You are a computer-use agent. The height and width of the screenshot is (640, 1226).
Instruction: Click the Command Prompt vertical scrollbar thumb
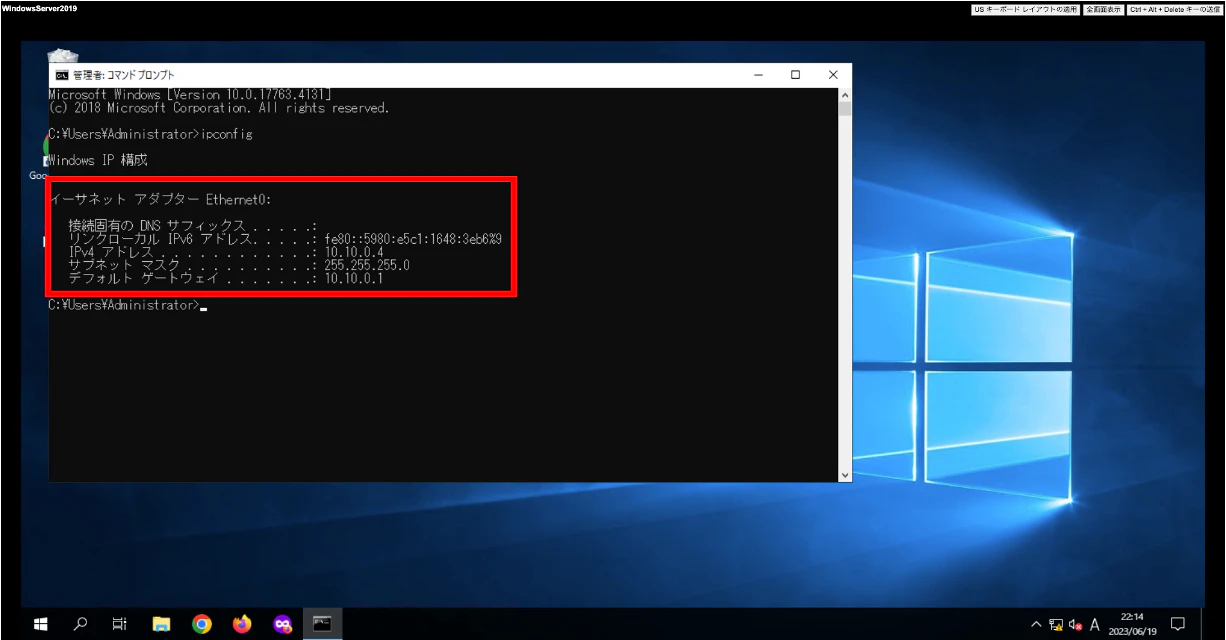tap(845, 110)
